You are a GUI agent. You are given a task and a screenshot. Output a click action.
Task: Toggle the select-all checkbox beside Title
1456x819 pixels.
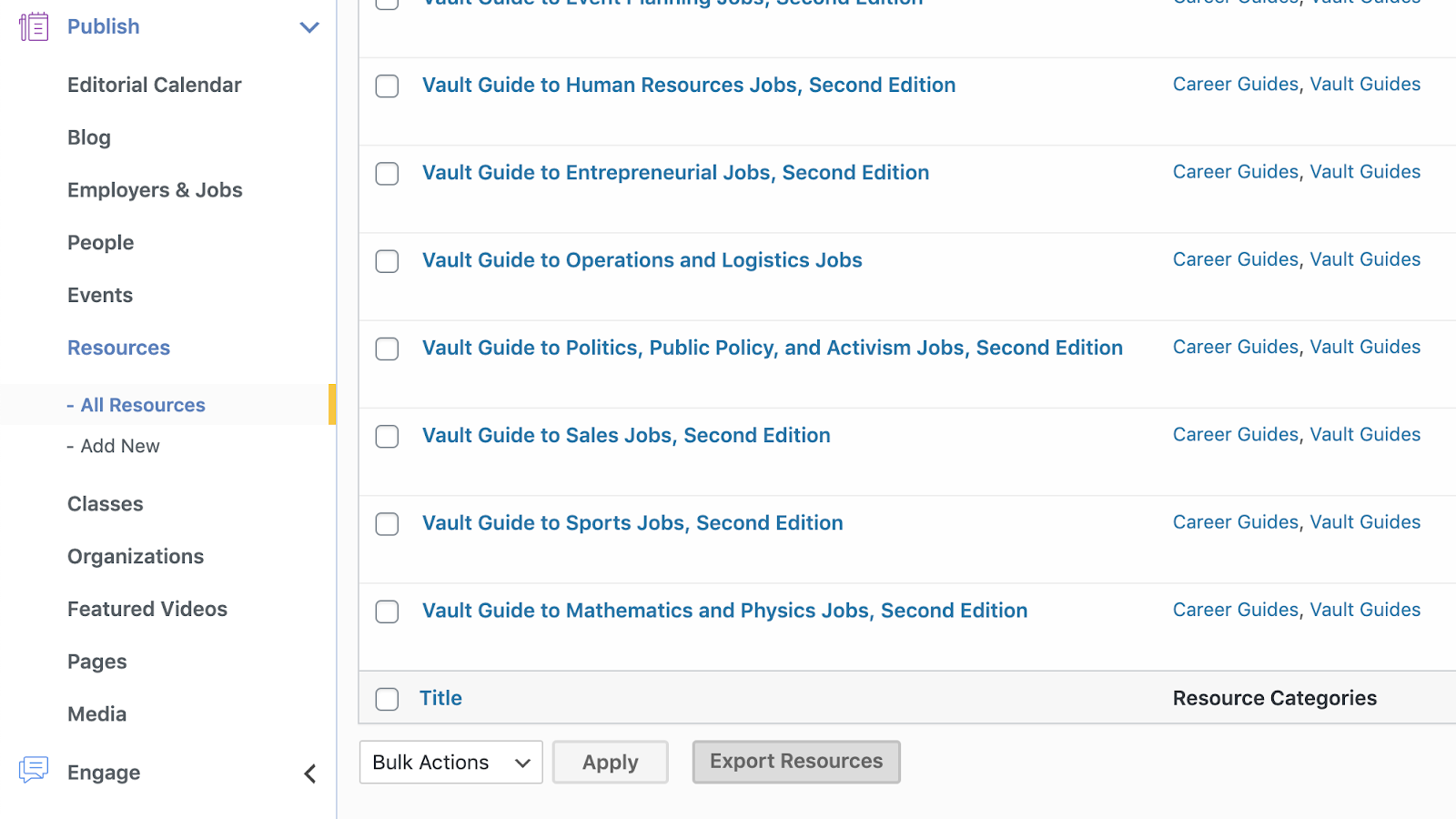tap(388, 699)
